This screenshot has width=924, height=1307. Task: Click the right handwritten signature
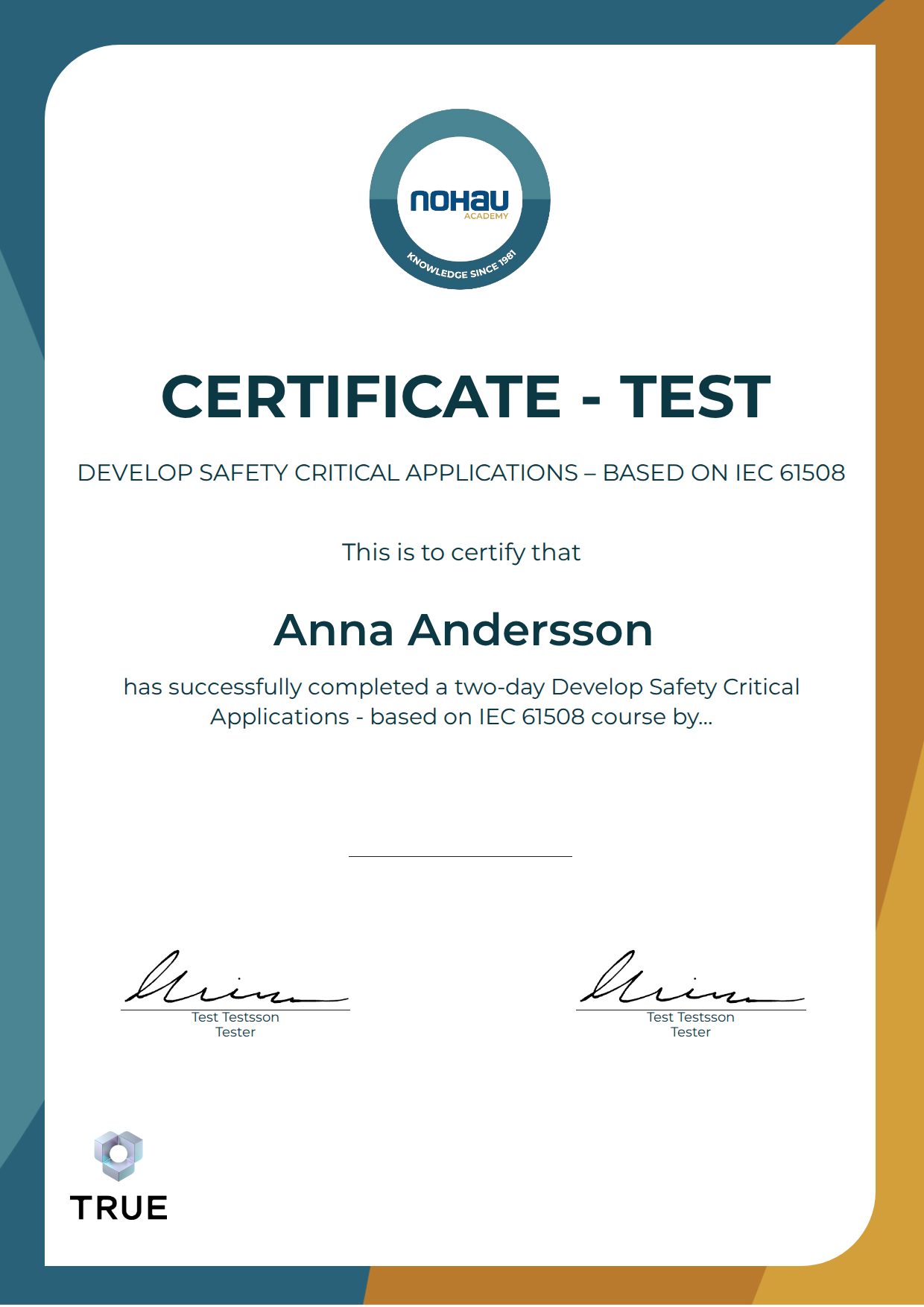692,977
